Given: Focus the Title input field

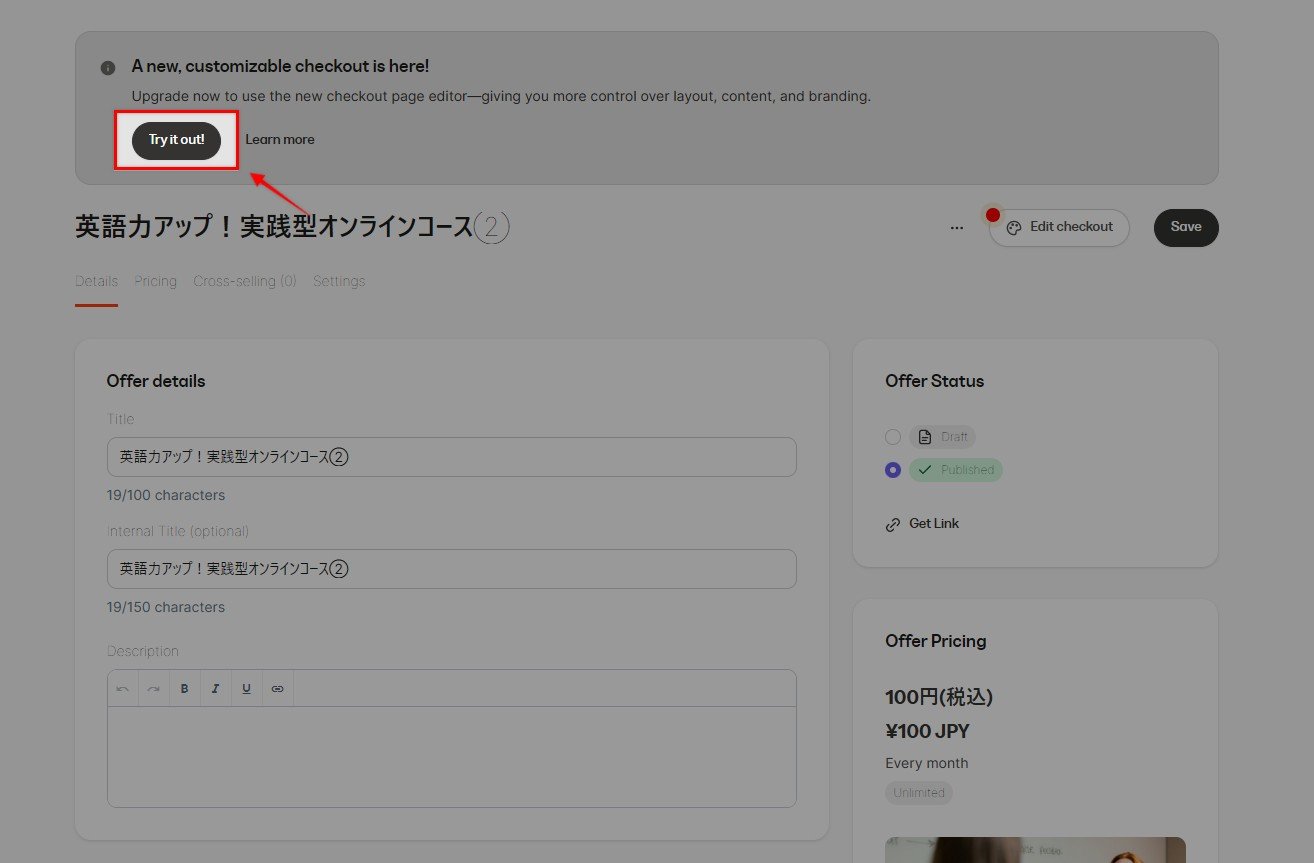Looking at the screenshot, I should point(452,457).
